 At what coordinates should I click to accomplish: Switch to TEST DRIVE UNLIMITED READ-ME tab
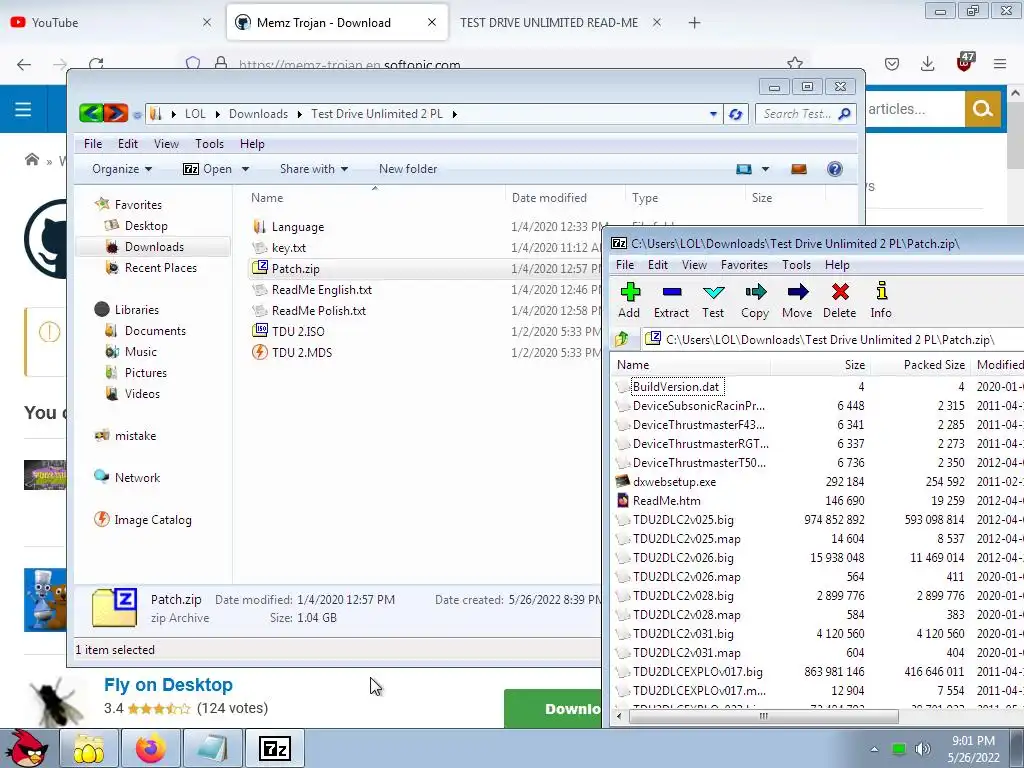coord(549,23)
